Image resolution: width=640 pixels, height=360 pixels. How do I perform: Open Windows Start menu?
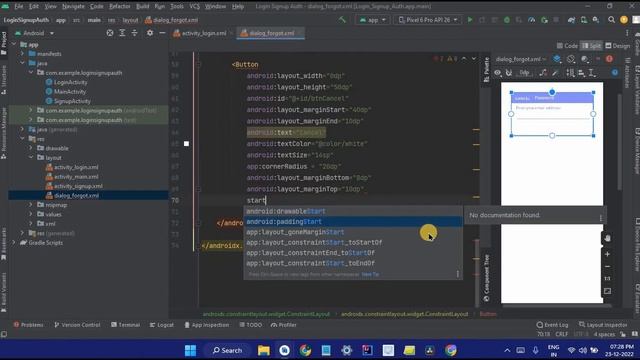tap(190, 350)
